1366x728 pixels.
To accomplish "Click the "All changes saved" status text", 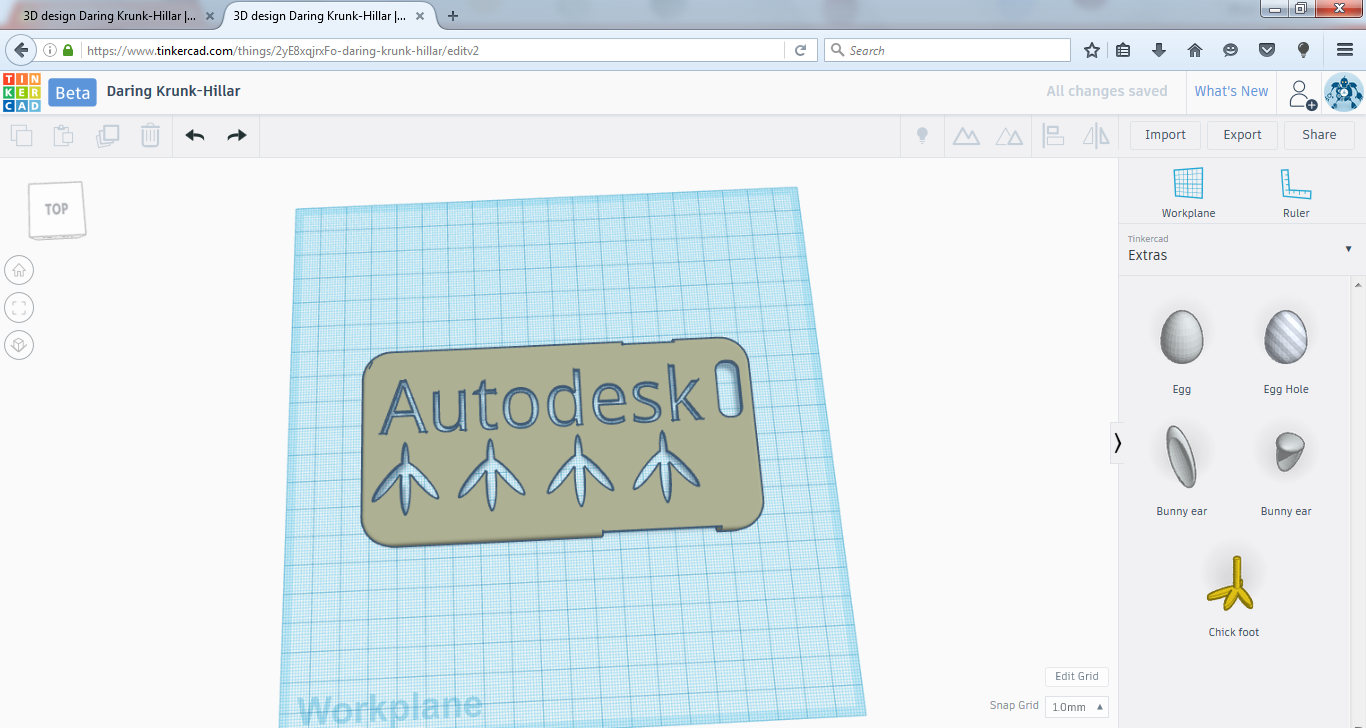I will pos(1107,91).
